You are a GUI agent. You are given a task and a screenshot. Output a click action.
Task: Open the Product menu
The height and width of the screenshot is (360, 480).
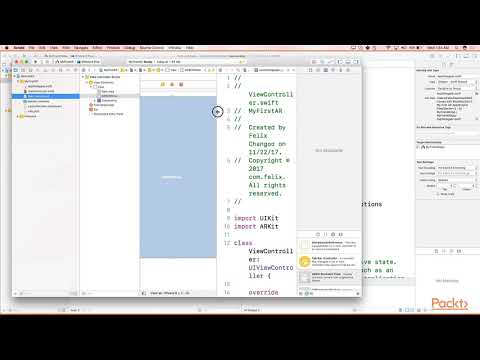pyautogui.click(x=113, y=48)
